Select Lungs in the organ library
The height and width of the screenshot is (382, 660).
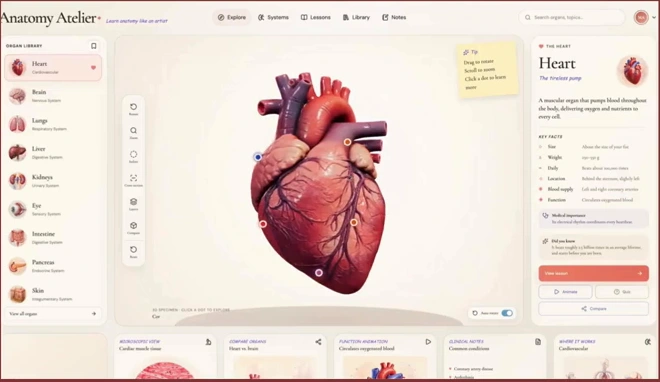coord(53,124)
